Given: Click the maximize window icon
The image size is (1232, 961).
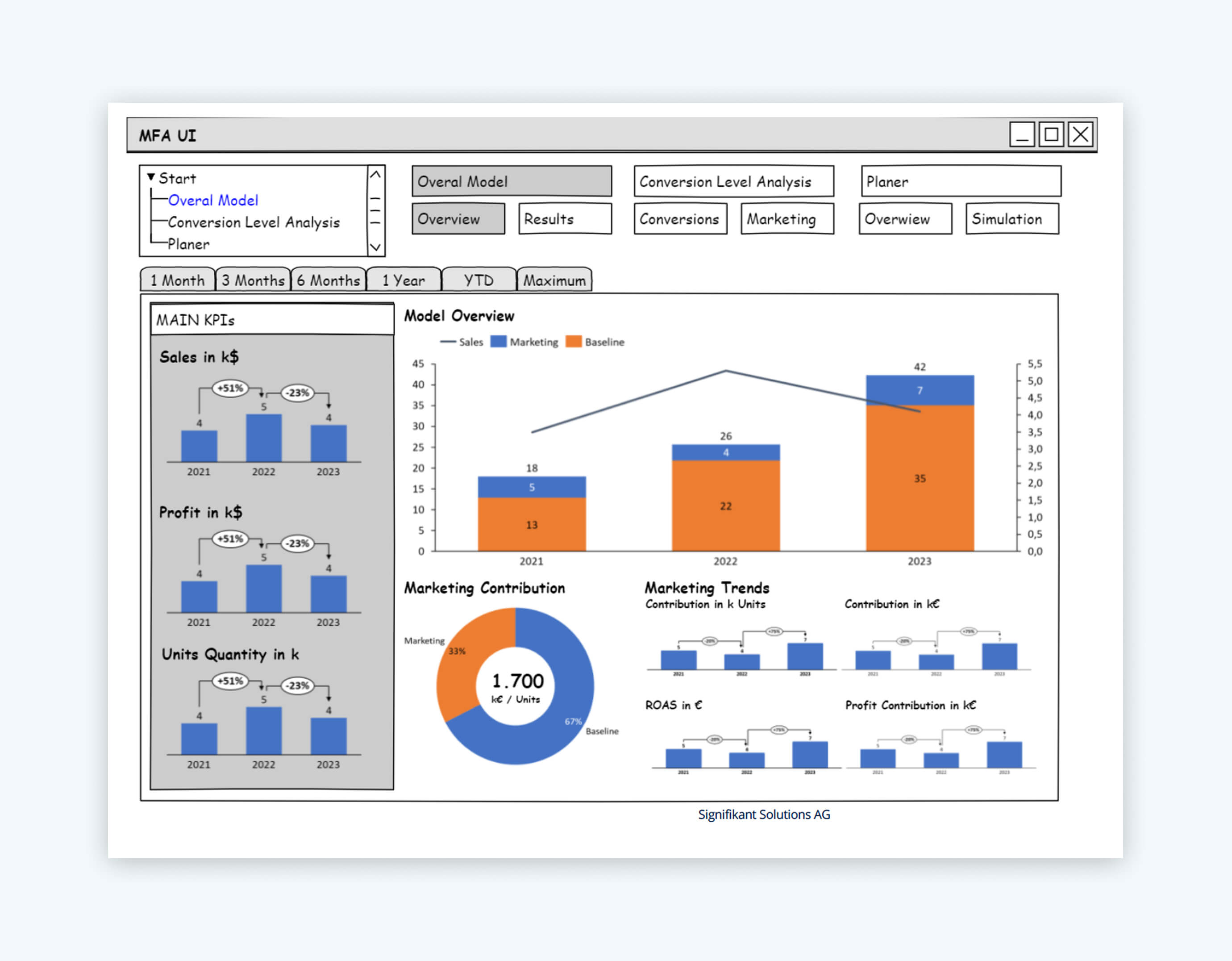Looking at the screenshot, I should pos(1051,135).
